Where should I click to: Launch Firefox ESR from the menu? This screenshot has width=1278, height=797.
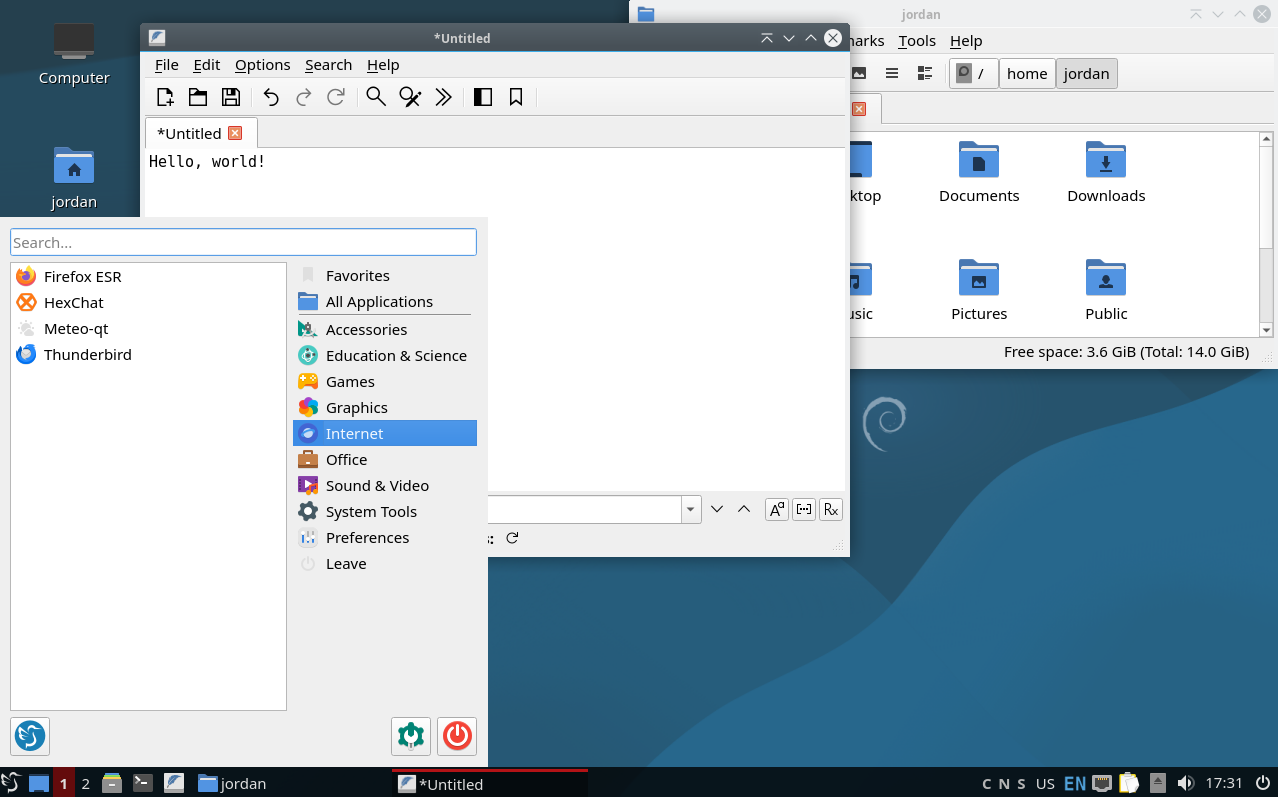[x=149, y=276]
